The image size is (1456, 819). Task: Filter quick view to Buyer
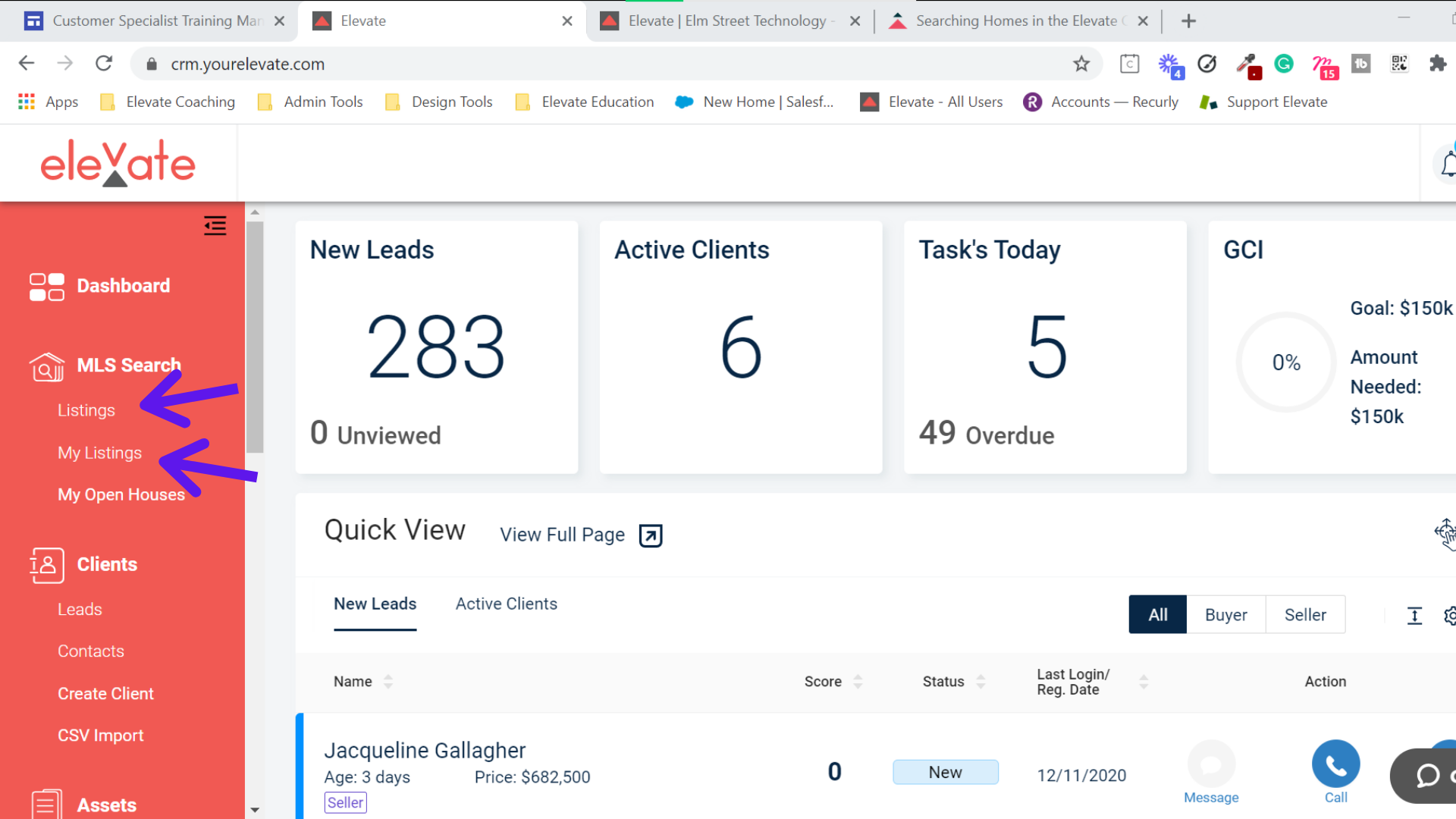[1225, 615]
